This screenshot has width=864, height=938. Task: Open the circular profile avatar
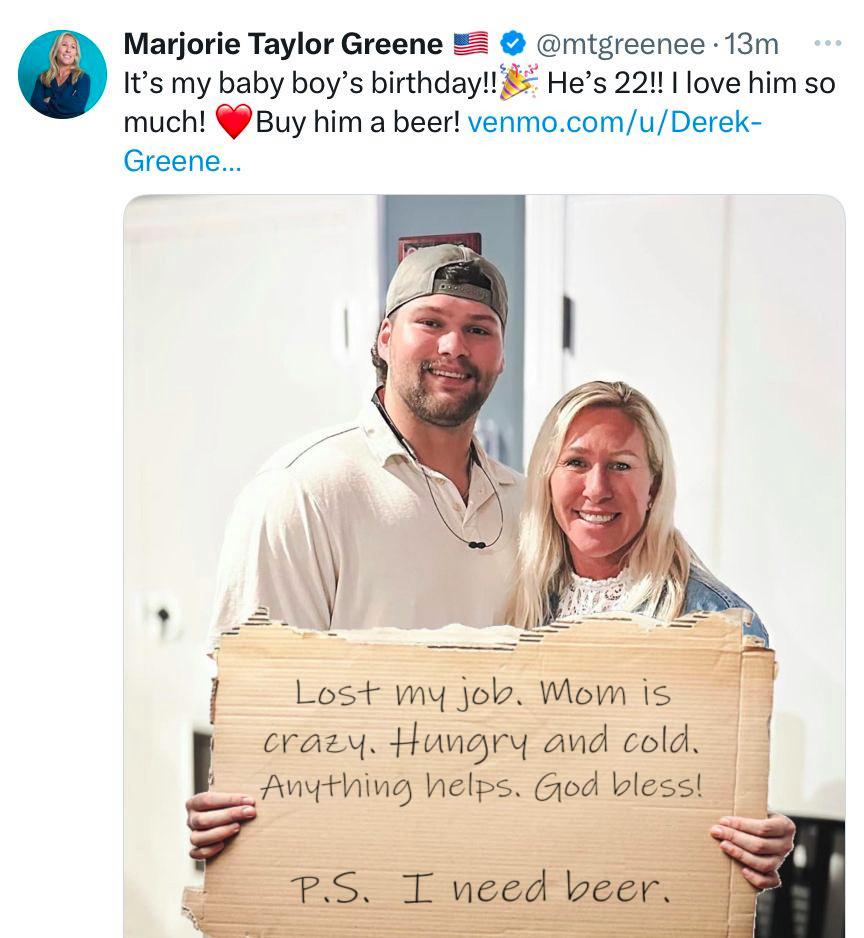62,74
